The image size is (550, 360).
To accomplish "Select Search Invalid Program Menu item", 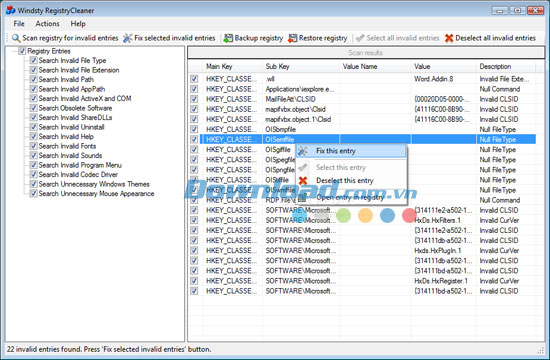I will click(x=80, y=165).
